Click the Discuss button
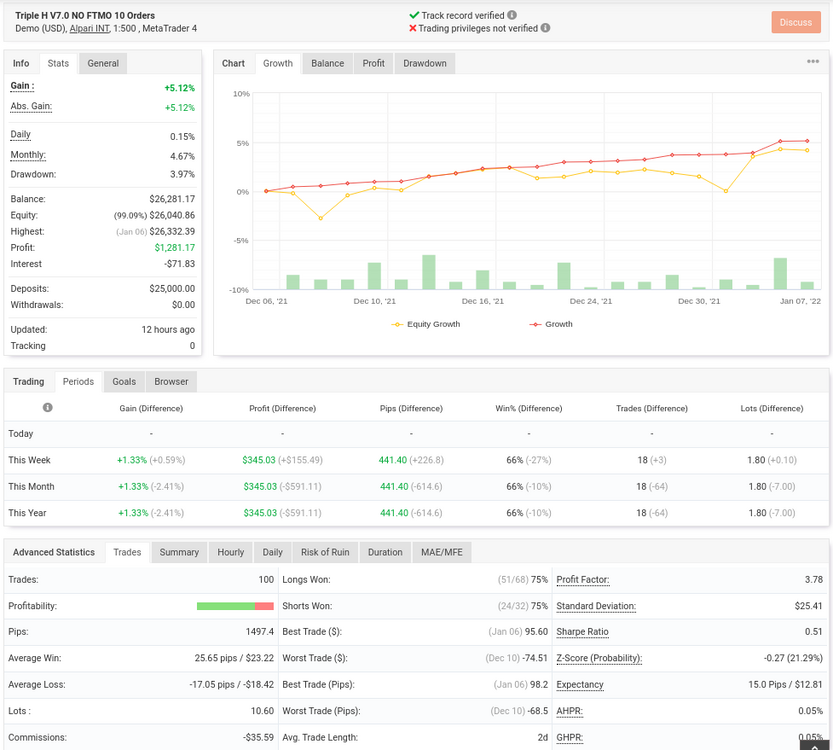This screenshot has height=750, width=833. tap(795, 22)
